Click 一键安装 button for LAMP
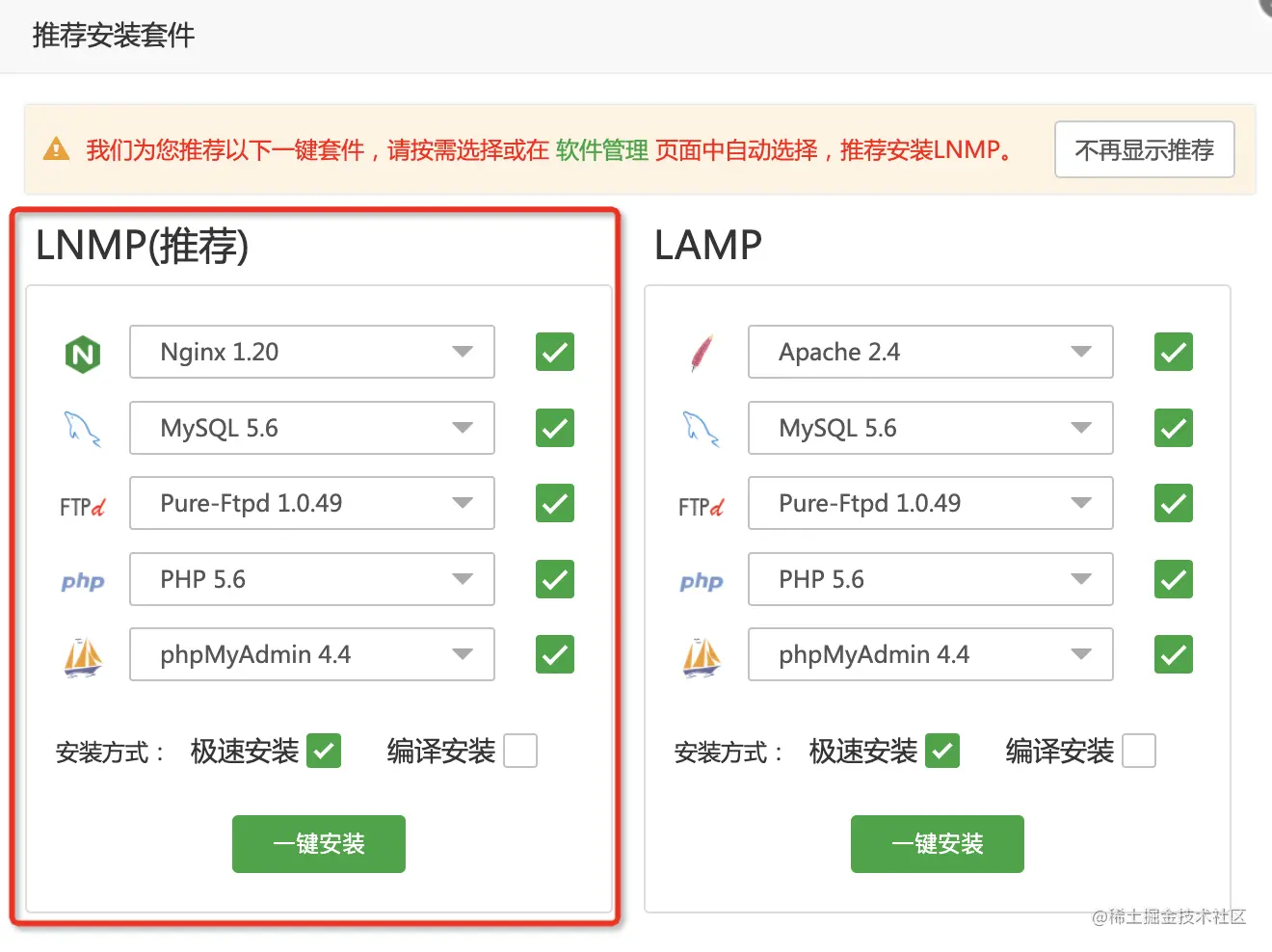 (x=938, y=844)
